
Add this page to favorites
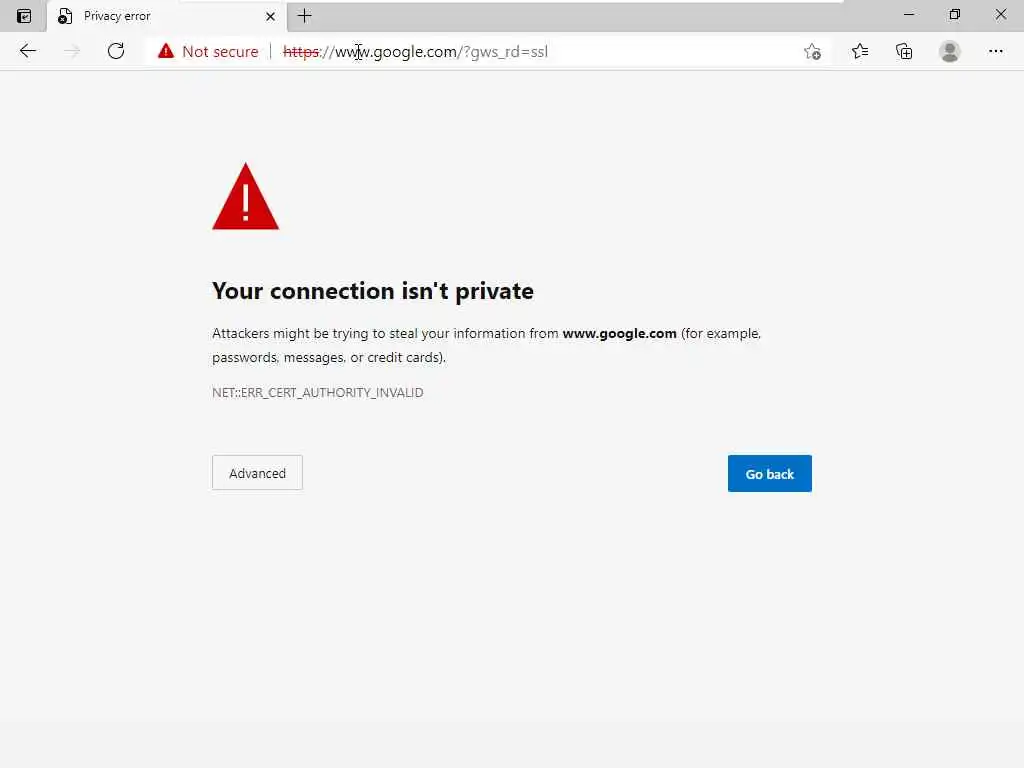click(x=812, y=51)
